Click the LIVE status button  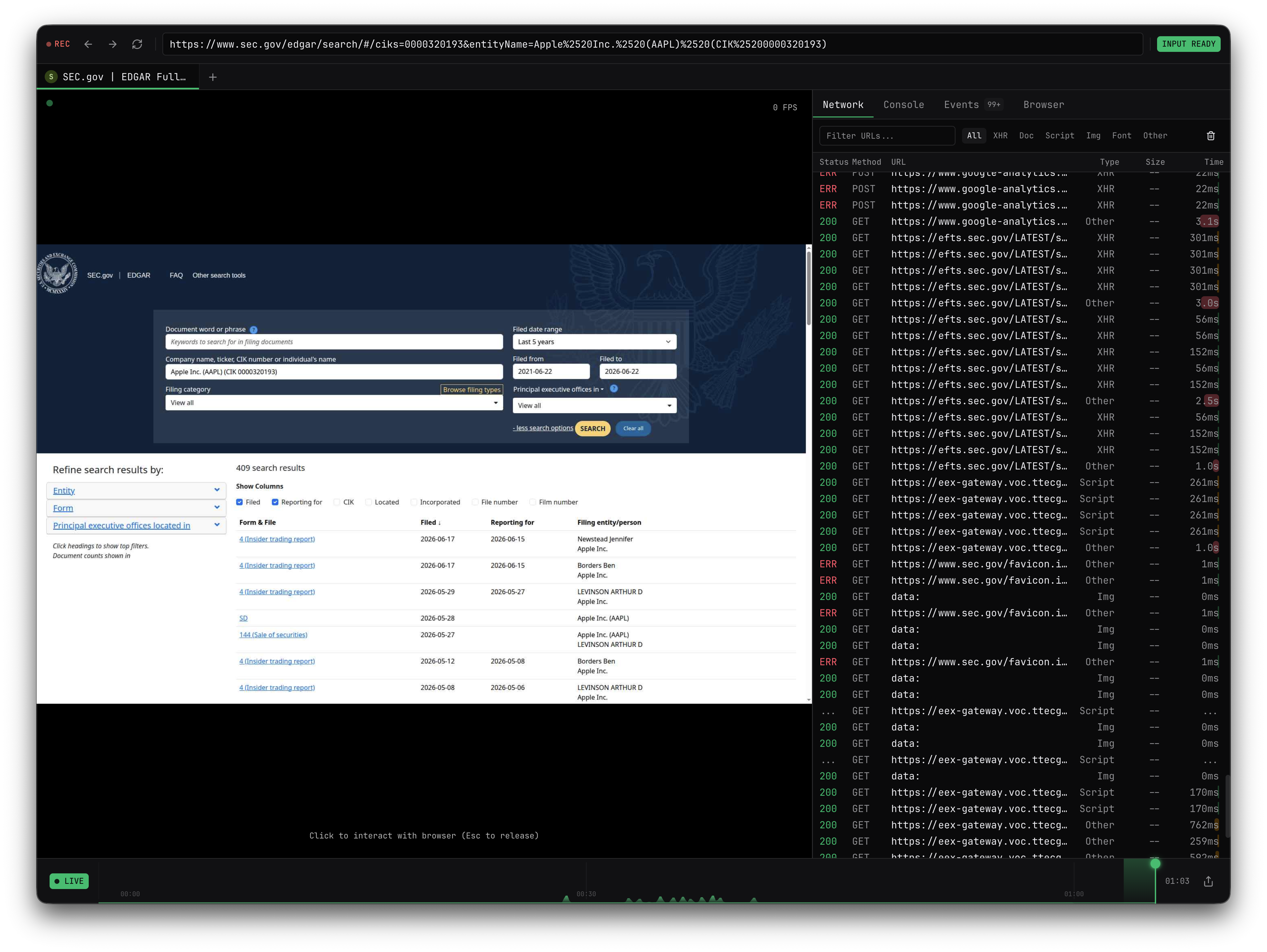click(x=69, y=881)
